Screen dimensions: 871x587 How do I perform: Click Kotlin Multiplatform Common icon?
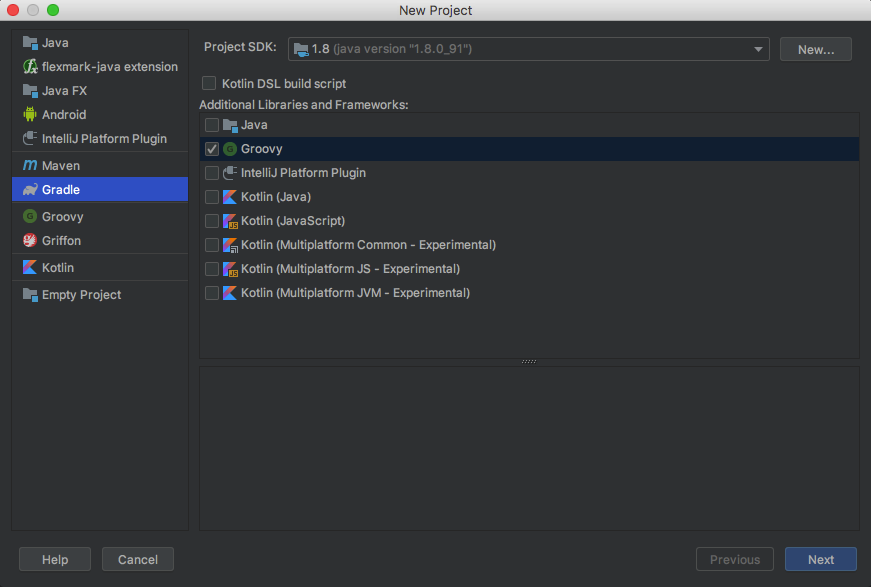[230, 245]
